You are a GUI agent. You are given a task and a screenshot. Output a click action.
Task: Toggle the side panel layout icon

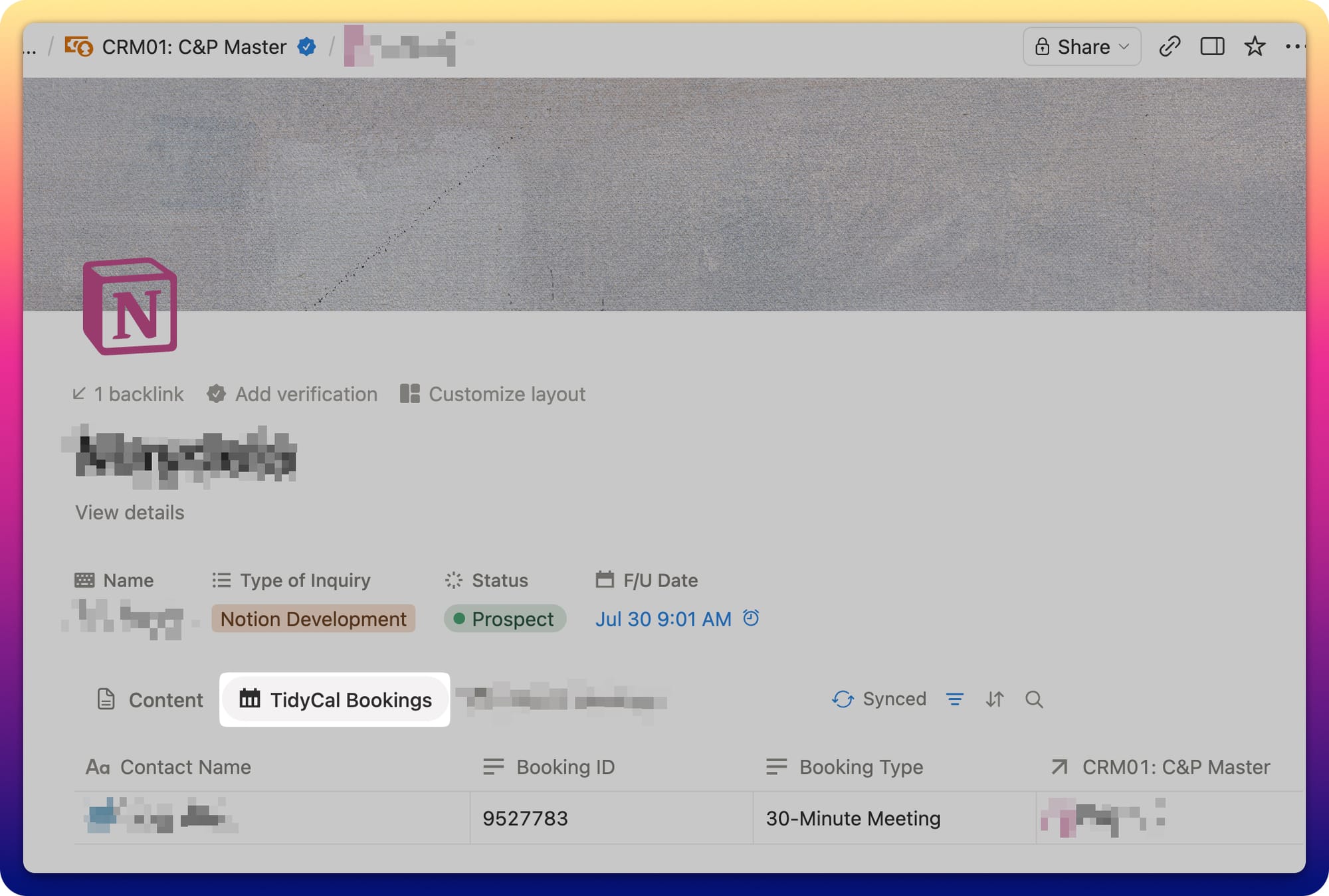[1212, 46]
